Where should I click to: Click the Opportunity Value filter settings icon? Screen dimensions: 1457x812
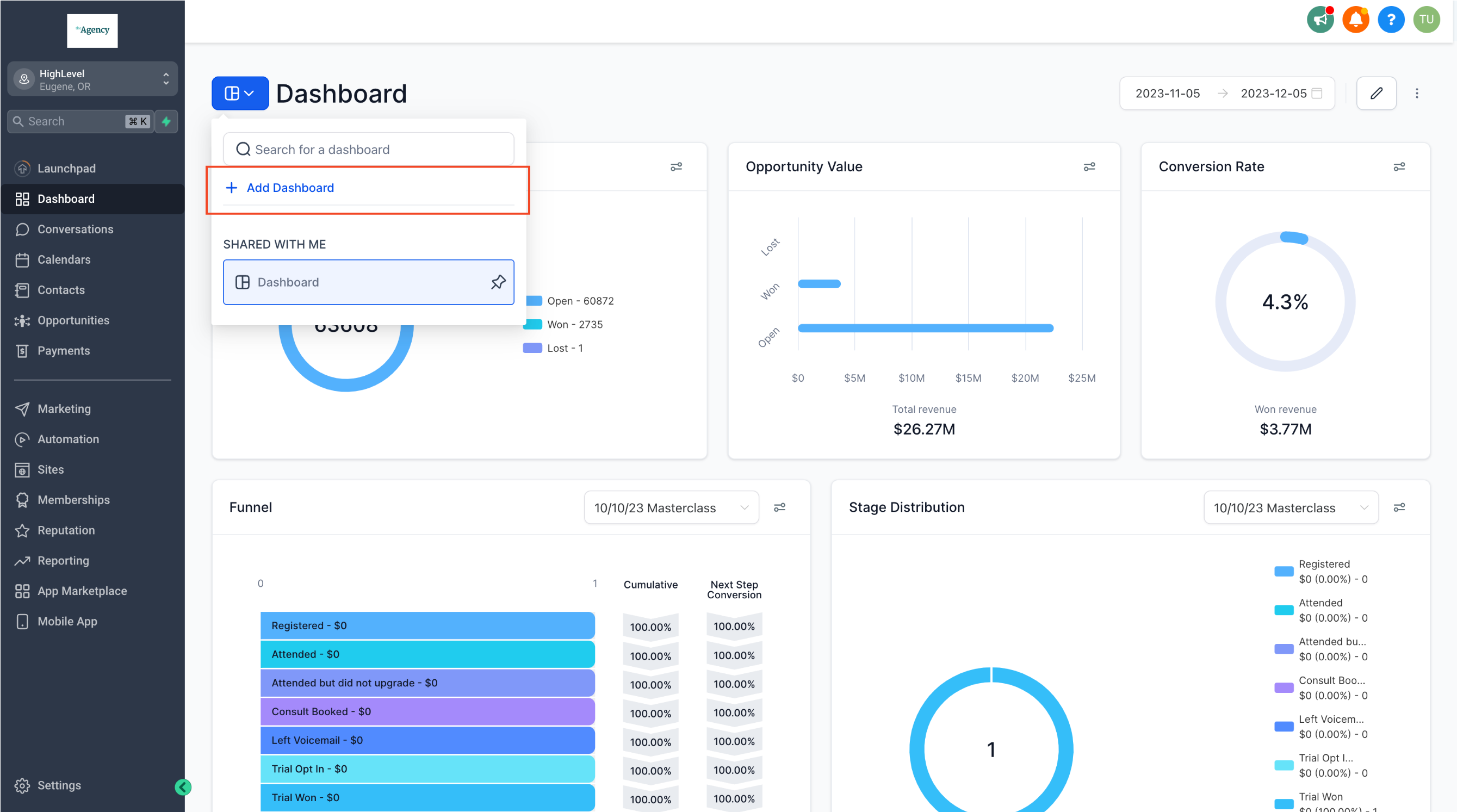coord(1089,167)
